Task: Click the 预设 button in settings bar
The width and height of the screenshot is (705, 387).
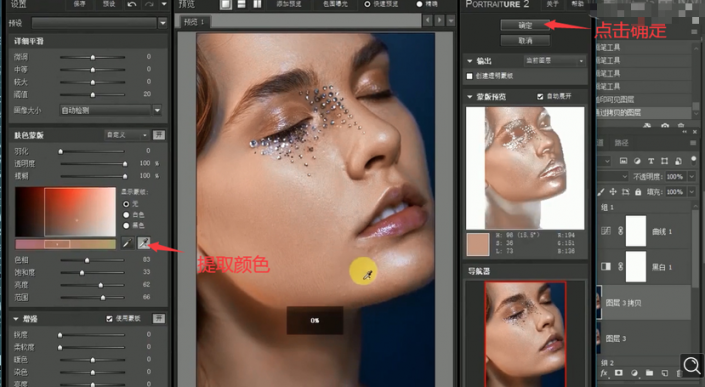Action: click(109, 4)
